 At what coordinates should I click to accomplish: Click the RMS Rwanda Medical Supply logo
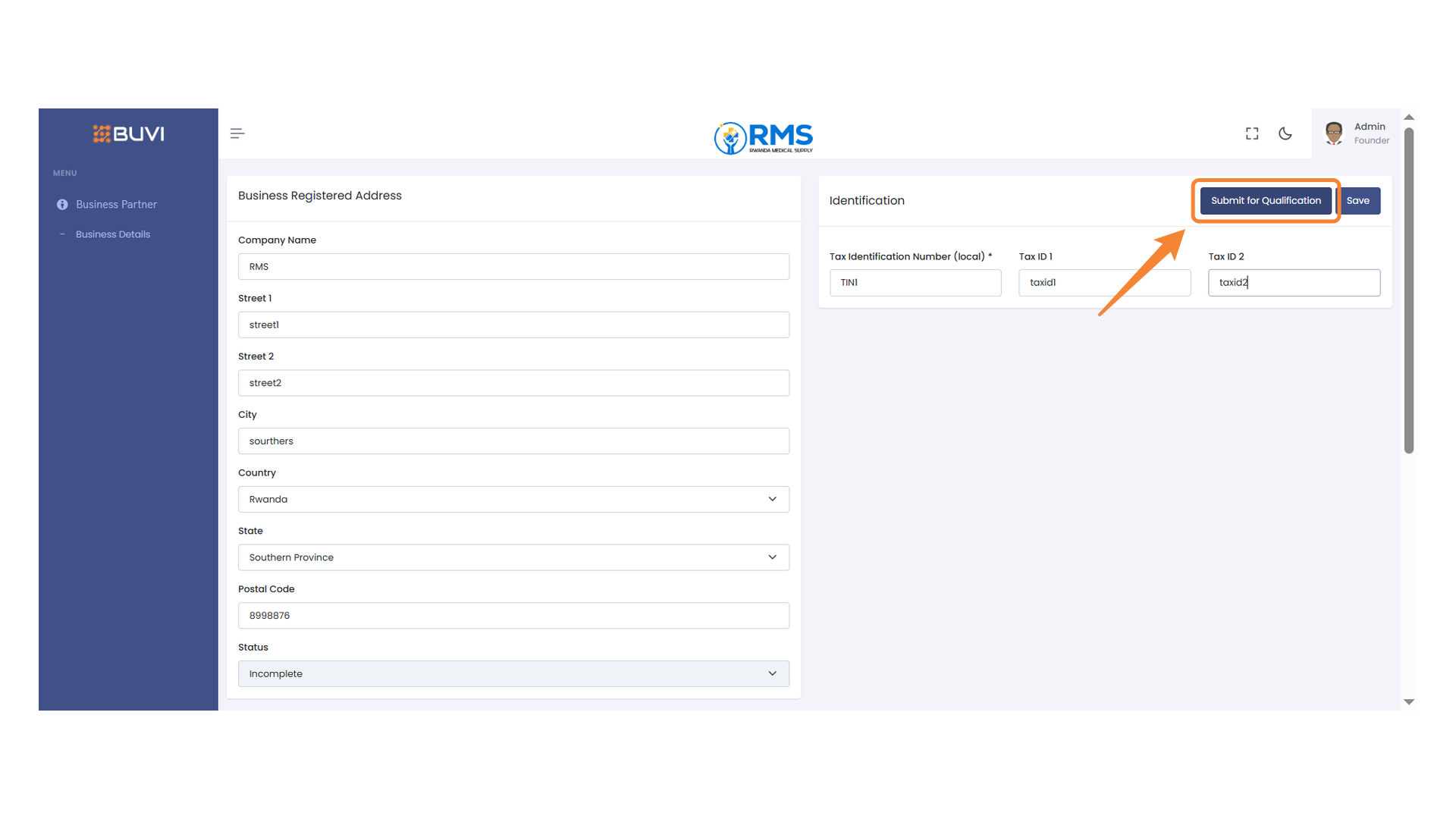(x=764, y=137)
